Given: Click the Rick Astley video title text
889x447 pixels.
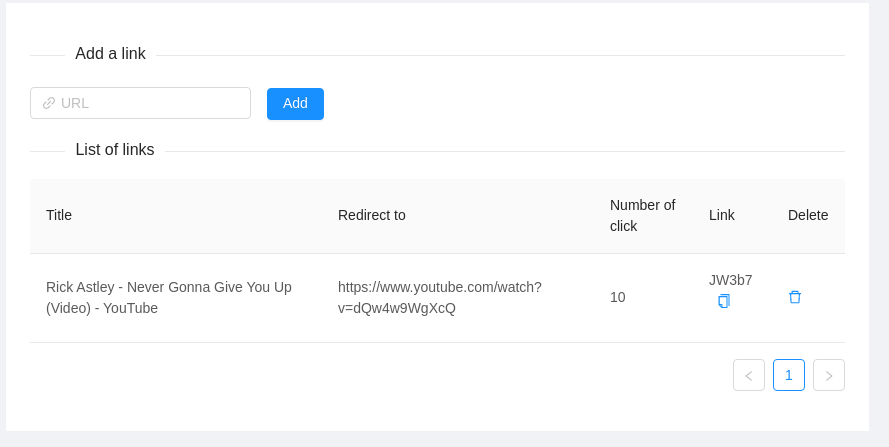Looking at the screenshot, I should pyautogui.click(x=169, y=298).
